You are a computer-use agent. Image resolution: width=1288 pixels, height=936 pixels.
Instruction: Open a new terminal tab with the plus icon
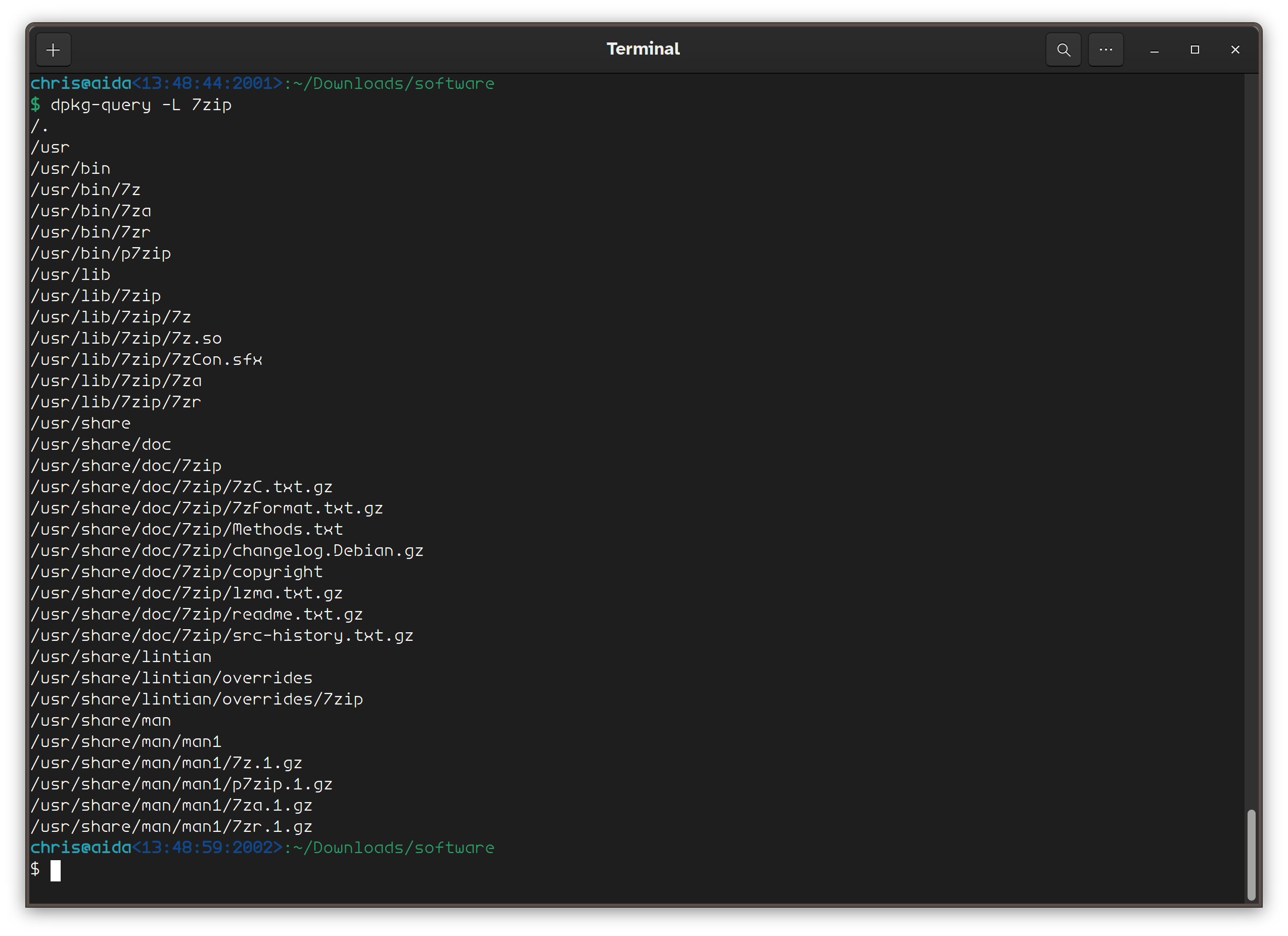click(x=54, y=50)
